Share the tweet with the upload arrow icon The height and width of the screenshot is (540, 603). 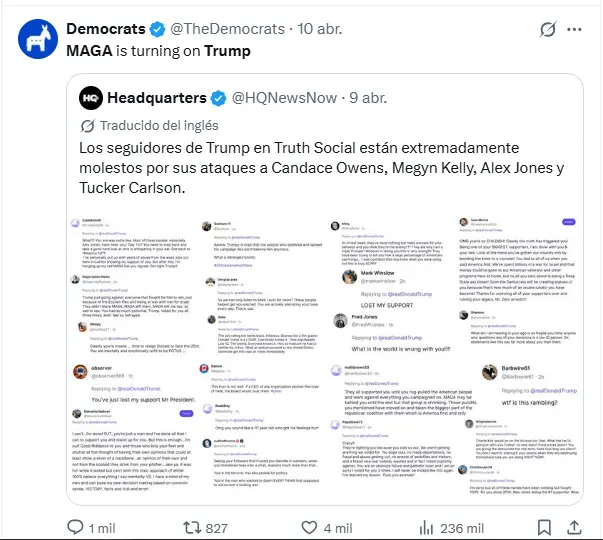tap(574, 527)
